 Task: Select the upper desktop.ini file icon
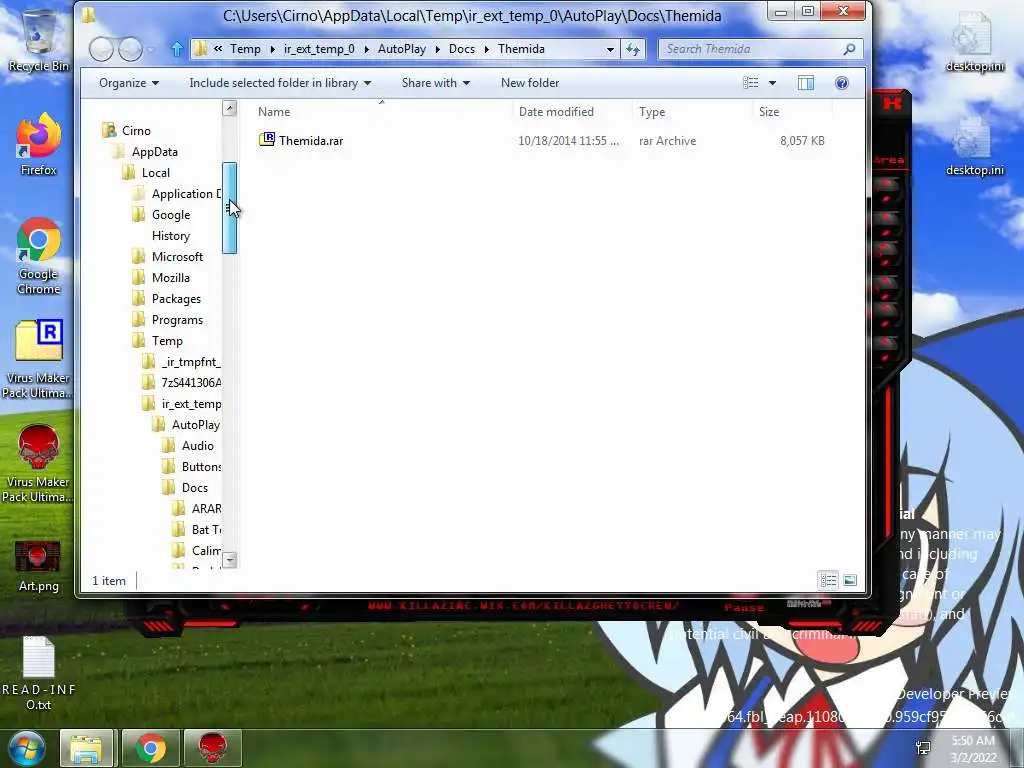tap(974, 40)
